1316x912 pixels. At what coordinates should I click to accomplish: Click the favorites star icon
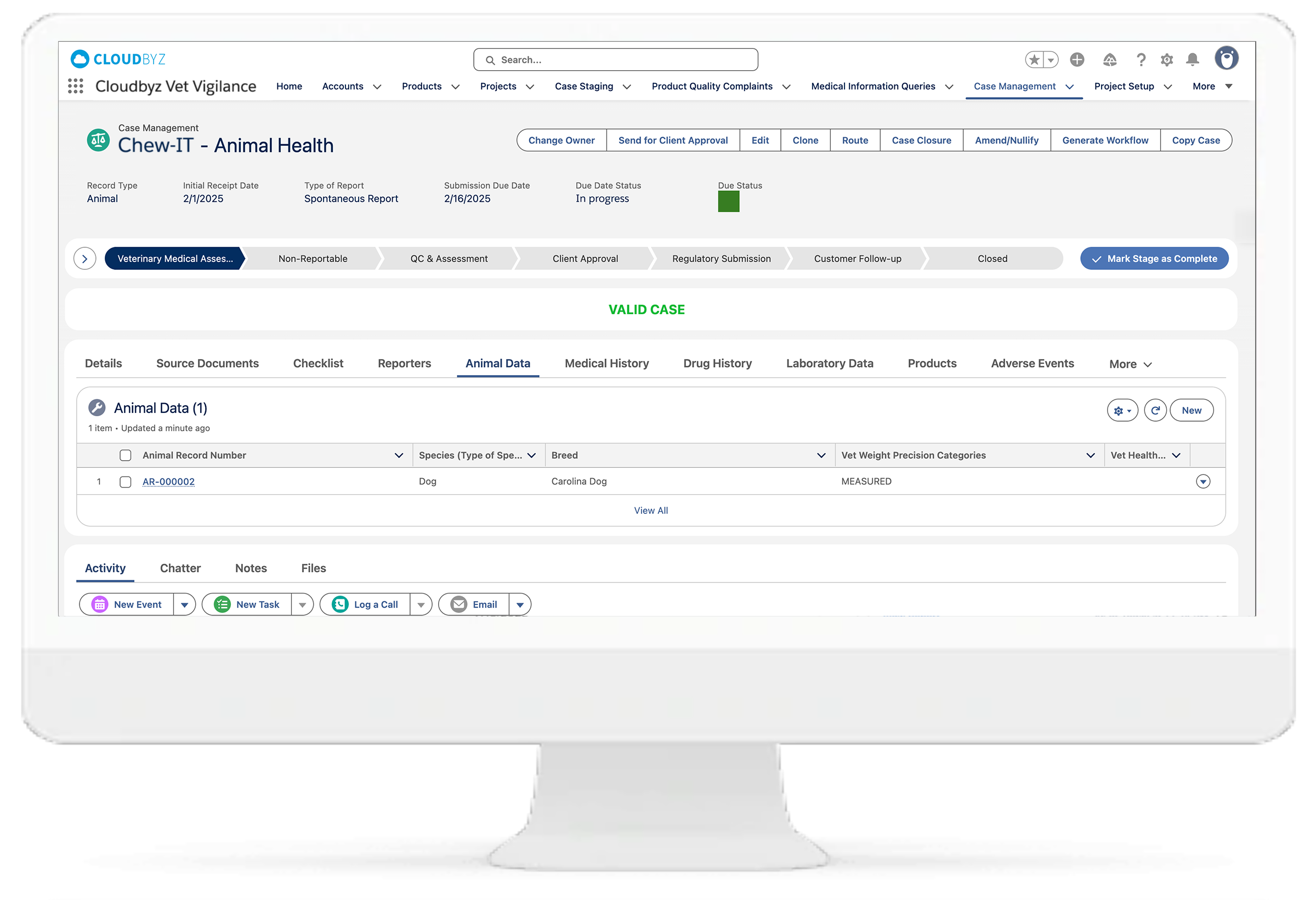pos(1034,59)
